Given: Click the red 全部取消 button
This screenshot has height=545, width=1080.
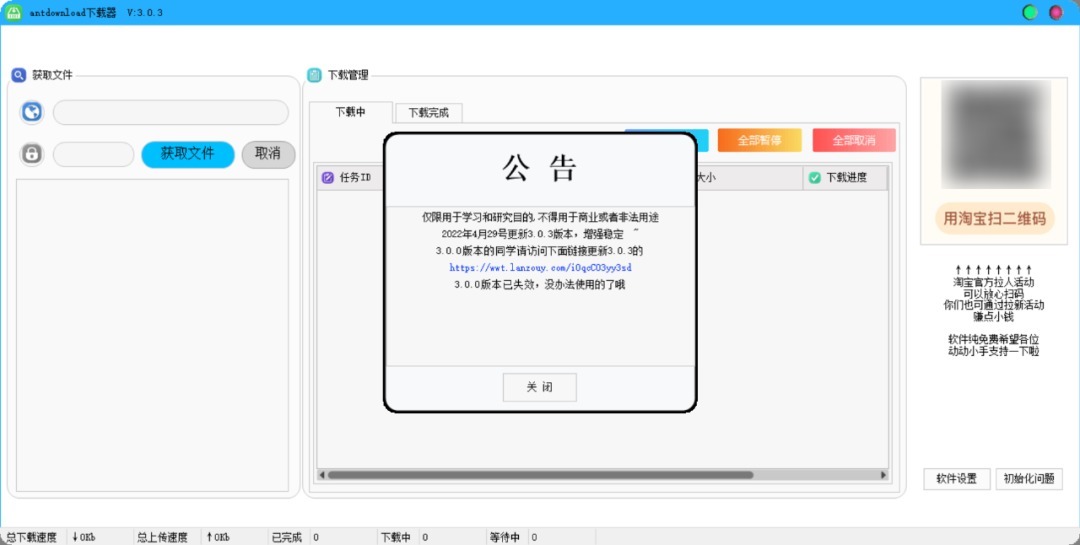Looking at the screenshot, I should click(854, 140).
